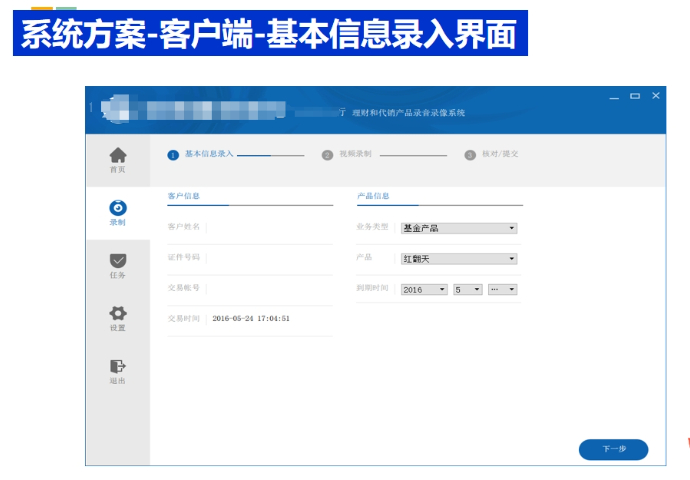Click the trading account (交易帐号) field
This screenshot has height=480, width=690.
coord(268,288)
